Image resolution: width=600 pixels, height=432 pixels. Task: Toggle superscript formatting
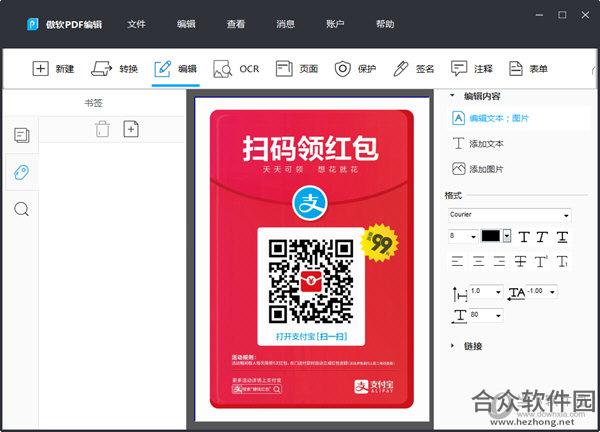point(541,262)
